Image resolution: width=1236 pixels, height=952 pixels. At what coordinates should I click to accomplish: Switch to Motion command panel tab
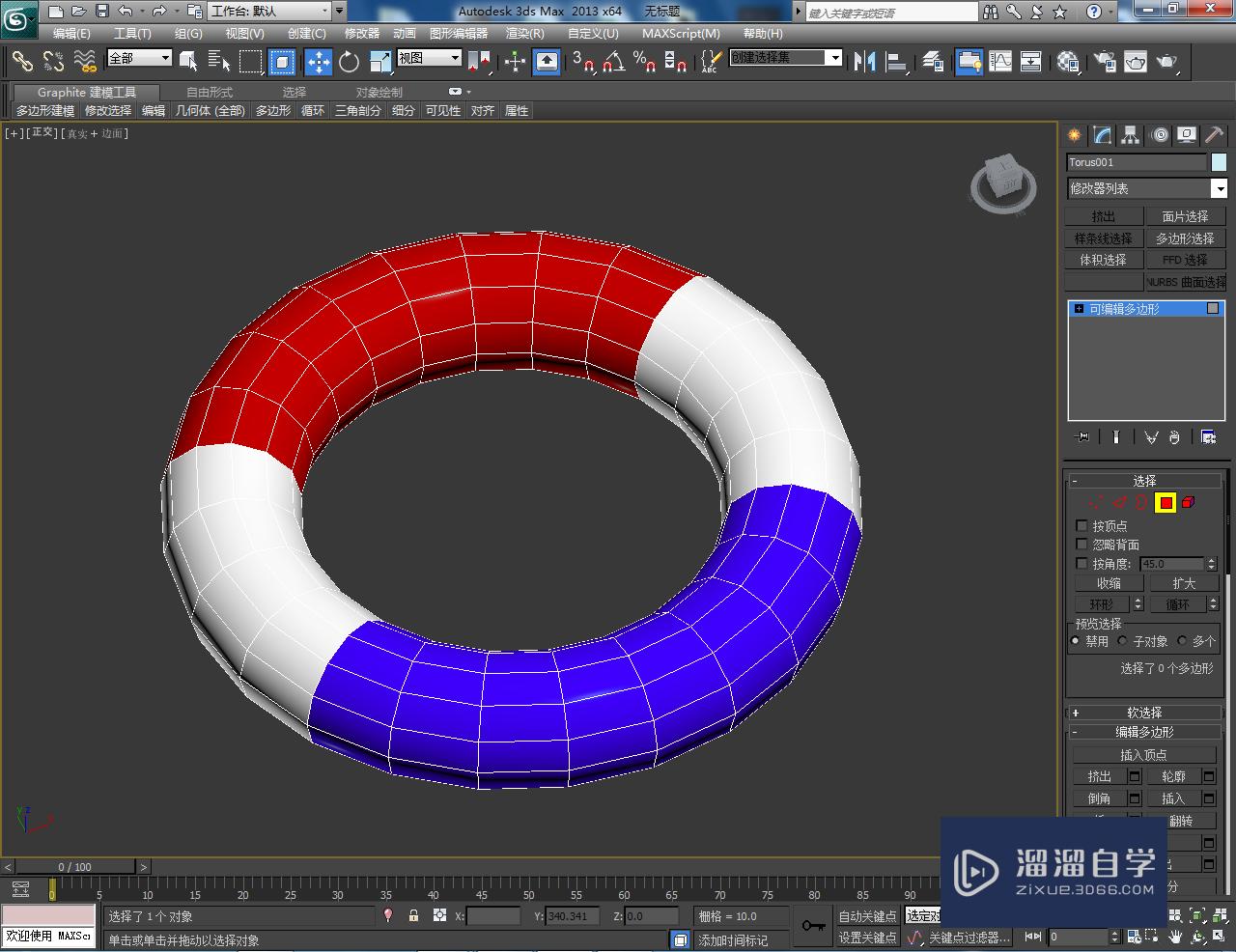1160,135
